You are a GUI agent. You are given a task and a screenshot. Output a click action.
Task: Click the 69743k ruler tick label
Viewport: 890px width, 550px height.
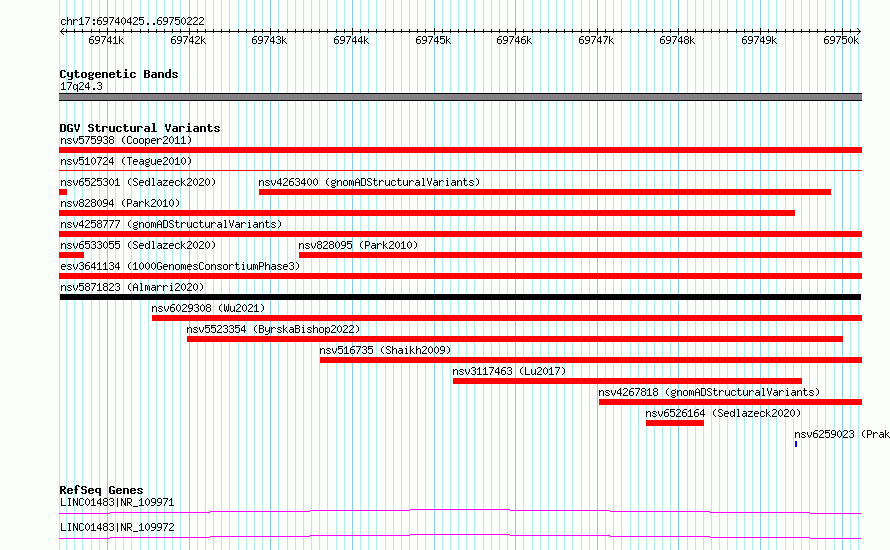point(269,40)
